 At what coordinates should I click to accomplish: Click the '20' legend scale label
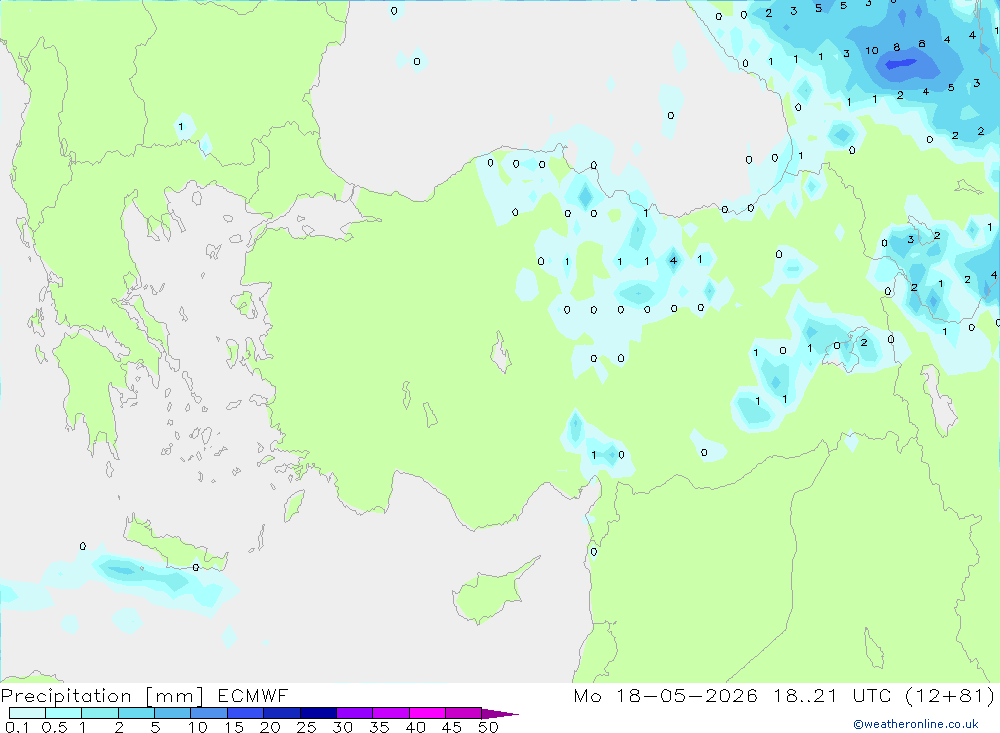(270, 727)
